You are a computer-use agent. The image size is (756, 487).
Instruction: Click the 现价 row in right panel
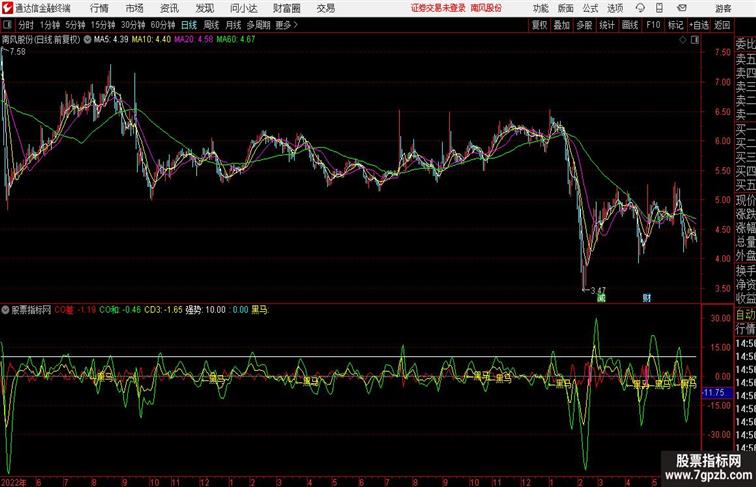pyautogui.click(x=745, y=200)
